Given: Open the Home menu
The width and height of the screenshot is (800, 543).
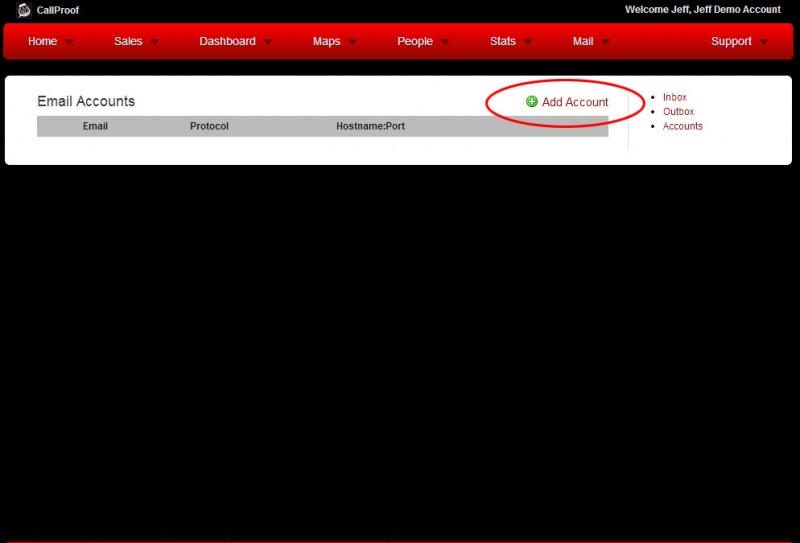Looking at the screenshot, I should coord(42,41).
